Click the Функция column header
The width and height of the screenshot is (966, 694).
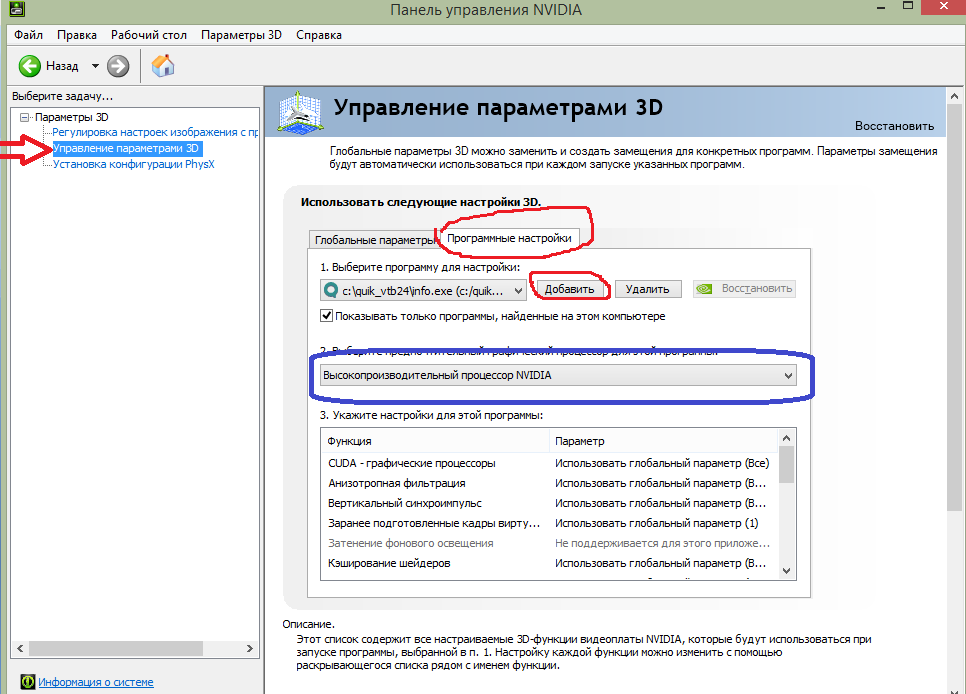tap(435, 441)
